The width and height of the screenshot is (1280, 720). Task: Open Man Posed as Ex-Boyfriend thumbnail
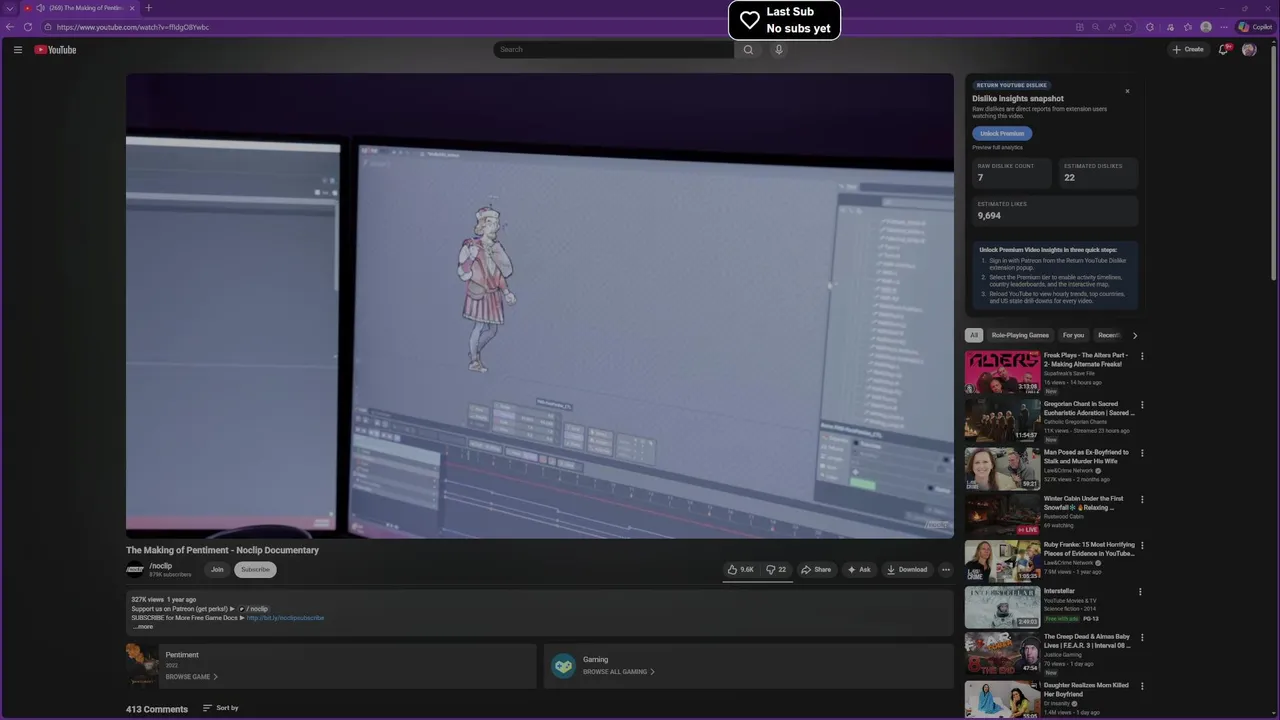tap(1002, 469)
